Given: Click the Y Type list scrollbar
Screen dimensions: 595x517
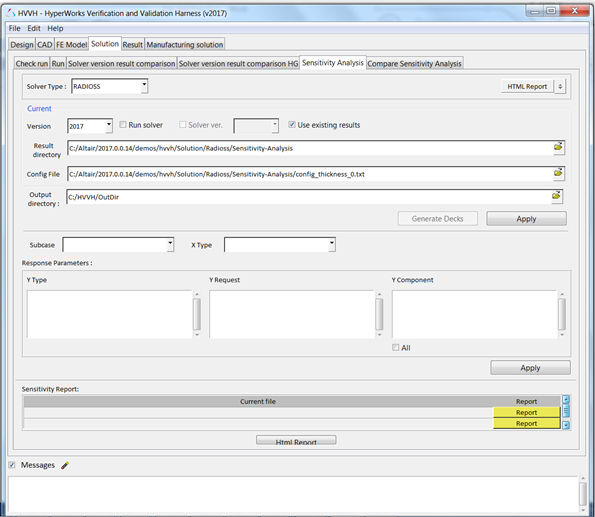Looking at the screenshot, I should point(197,314).
